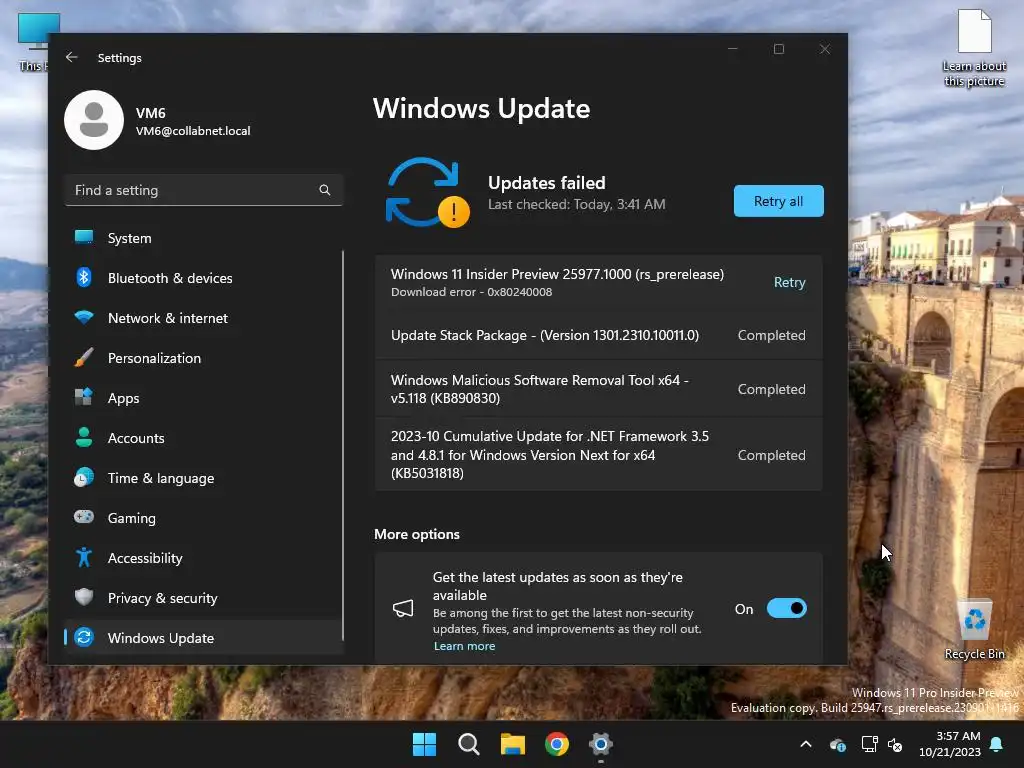Show hidden icons chevron in system tray
Image resolution: width=1024 pixels, height=768 pixels.
pos(806,744)
